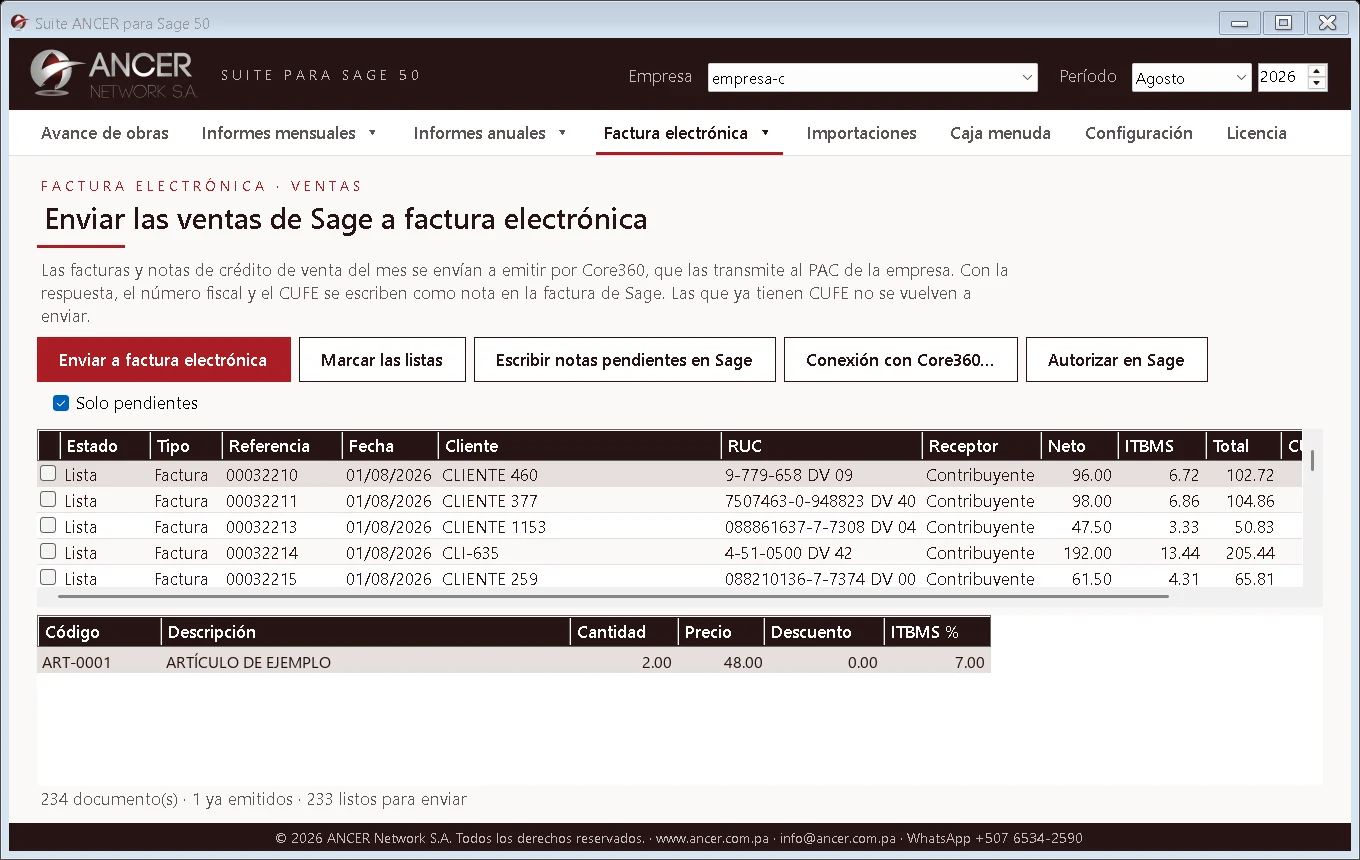Tick the checkbox for invoice 00032213

(48, 525)
